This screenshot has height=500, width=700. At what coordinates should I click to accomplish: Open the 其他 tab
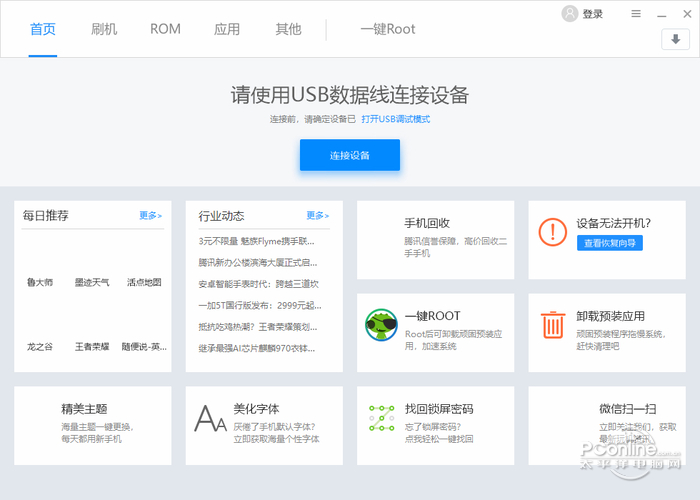[x=288, y=29]
